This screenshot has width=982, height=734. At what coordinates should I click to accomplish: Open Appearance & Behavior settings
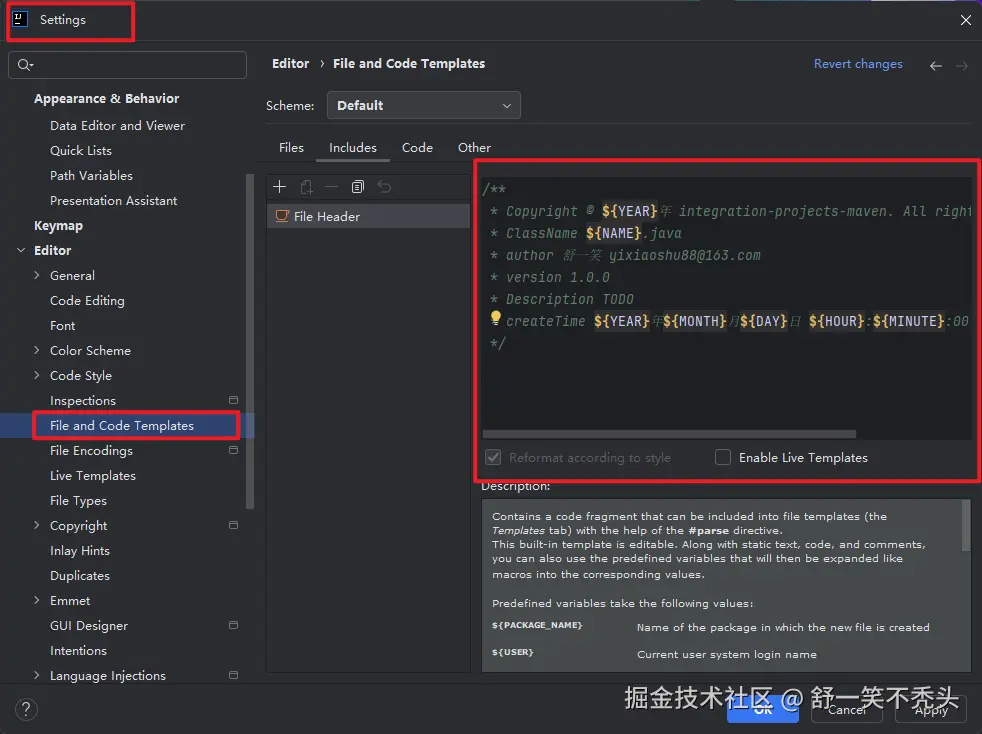click(106, 98)
